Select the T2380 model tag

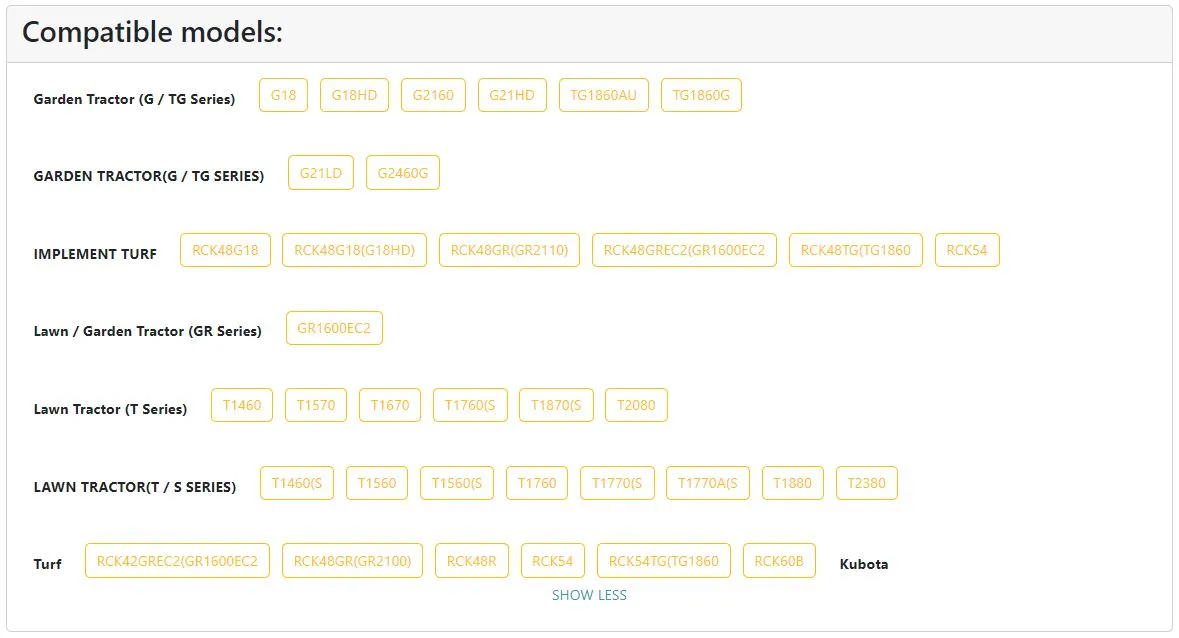tap(866, 483)
